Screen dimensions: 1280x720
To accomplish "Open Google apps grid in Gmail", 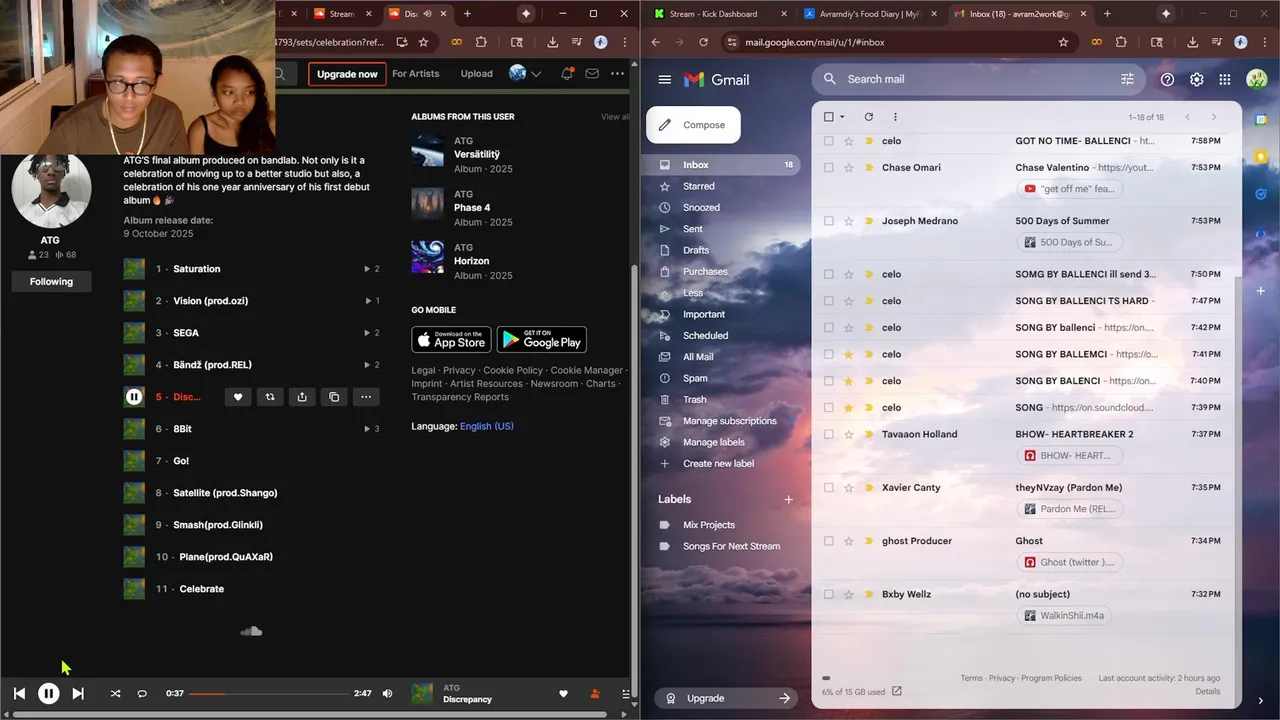I will [1225, 80].
